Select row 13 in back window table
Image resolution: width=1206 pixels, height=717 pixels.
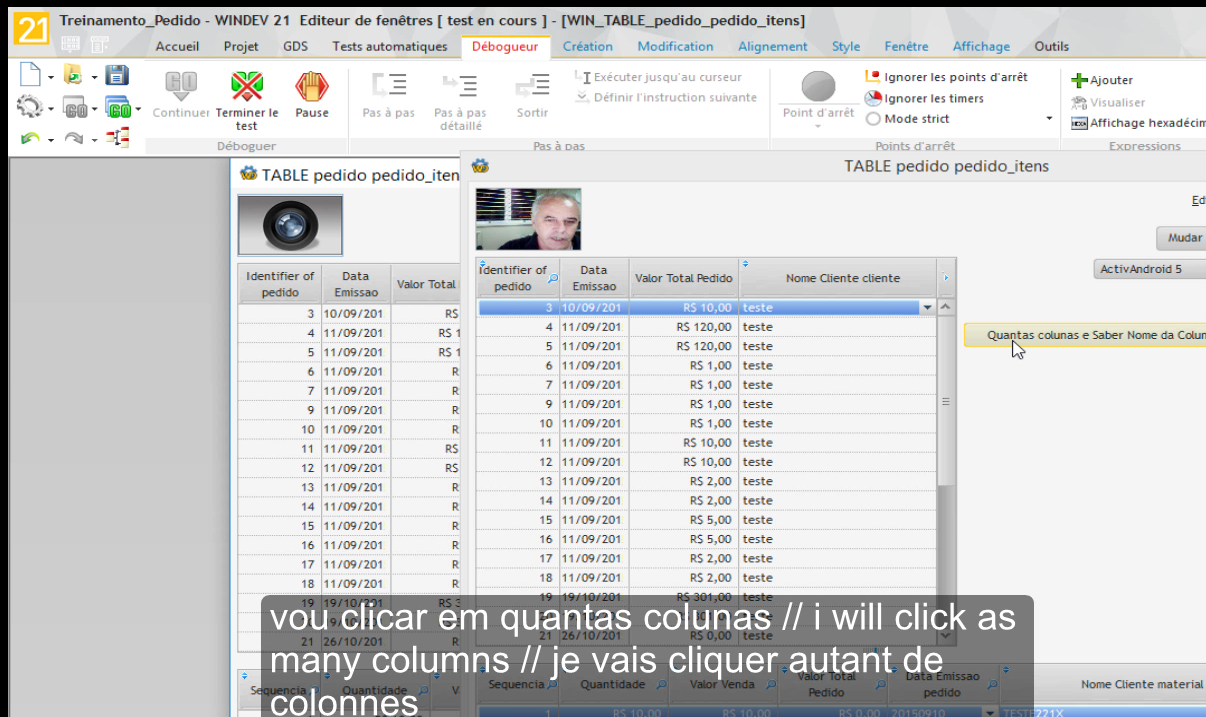point(350,487)
